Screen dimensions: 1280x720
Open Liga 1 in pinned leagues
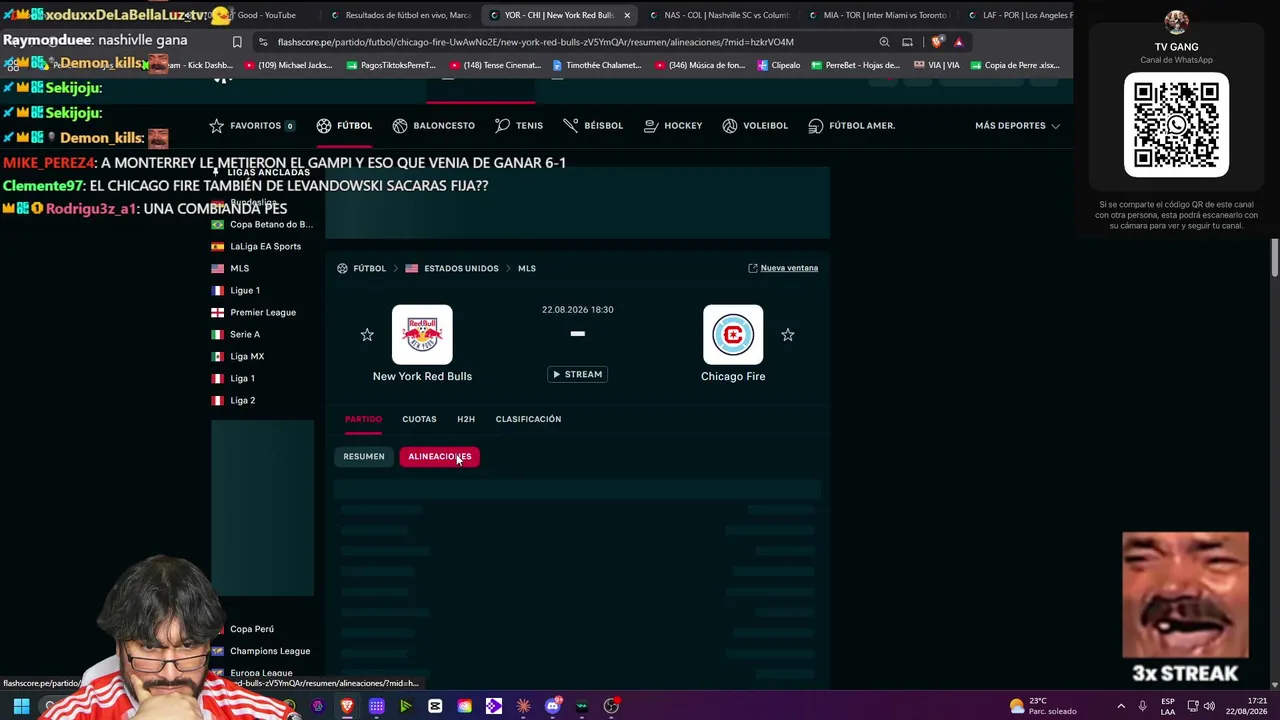click(x=233, y=379)
